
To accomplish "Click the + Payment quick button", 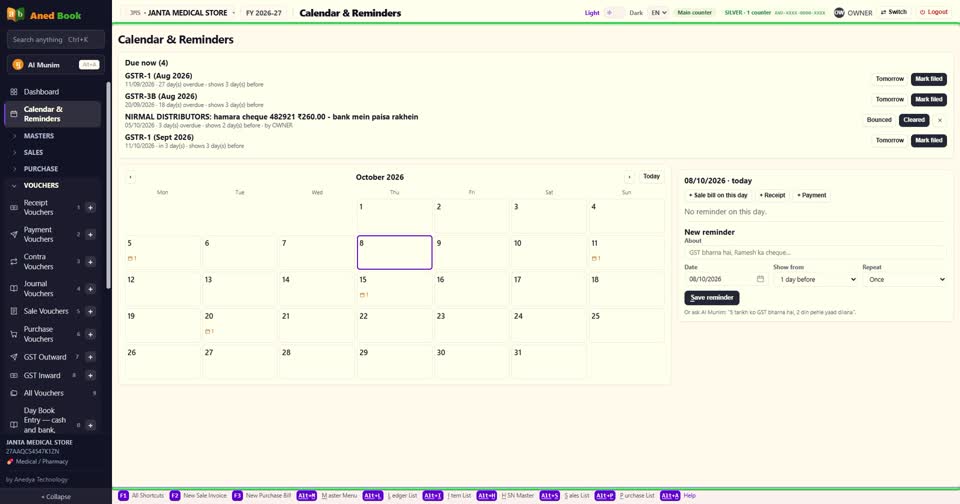I will [x=812, y=195].
